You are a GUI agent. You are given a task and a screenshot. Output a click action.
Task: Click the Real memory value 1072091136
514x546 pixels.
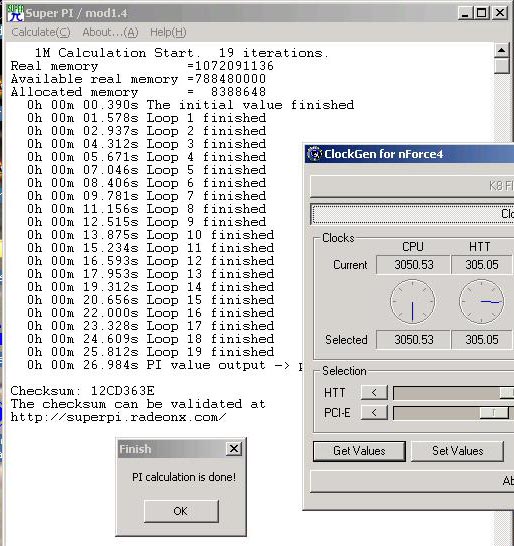coord(234,66)
